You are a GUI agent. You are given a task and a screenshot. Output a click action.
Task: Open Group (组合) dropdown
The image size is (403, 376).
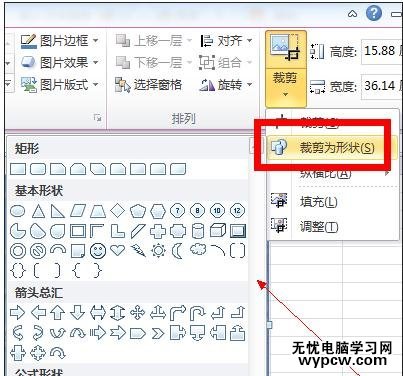pos(225,62)
